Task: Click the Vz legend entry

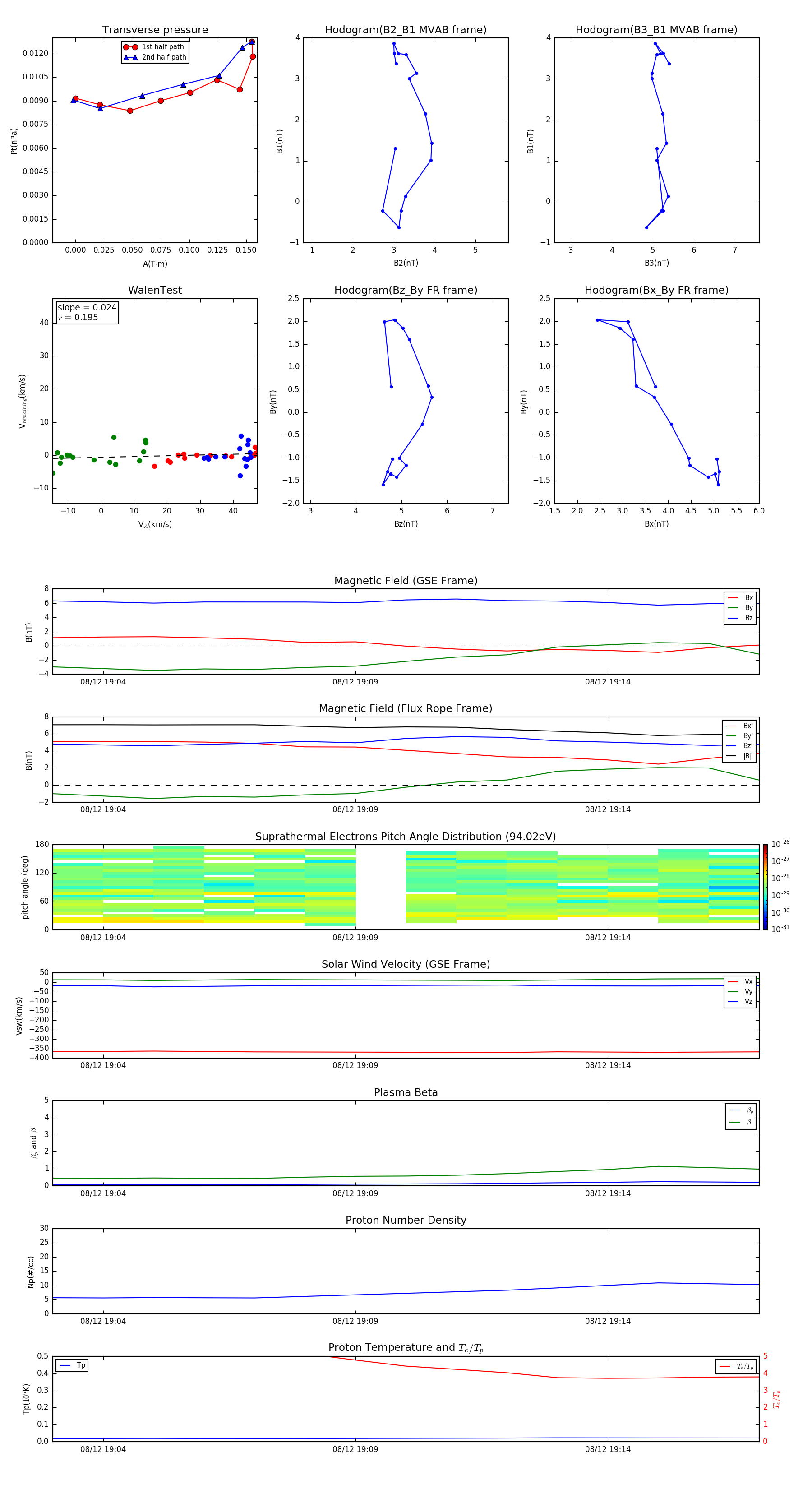Action: click(740, 1002)
